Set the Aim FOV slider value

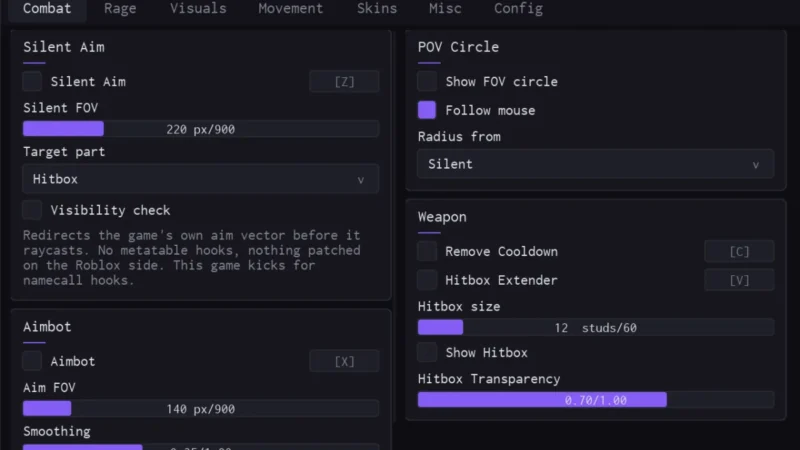coord(201,409)
